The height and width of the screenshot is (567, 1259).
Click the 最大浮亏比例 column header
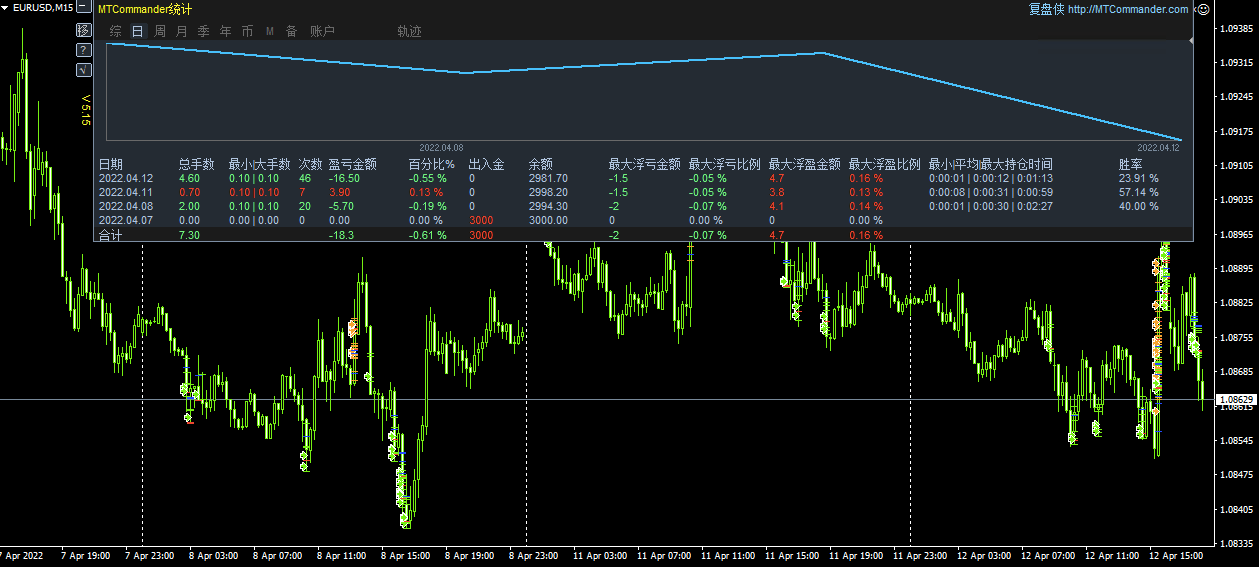click(x=724, y=164)
